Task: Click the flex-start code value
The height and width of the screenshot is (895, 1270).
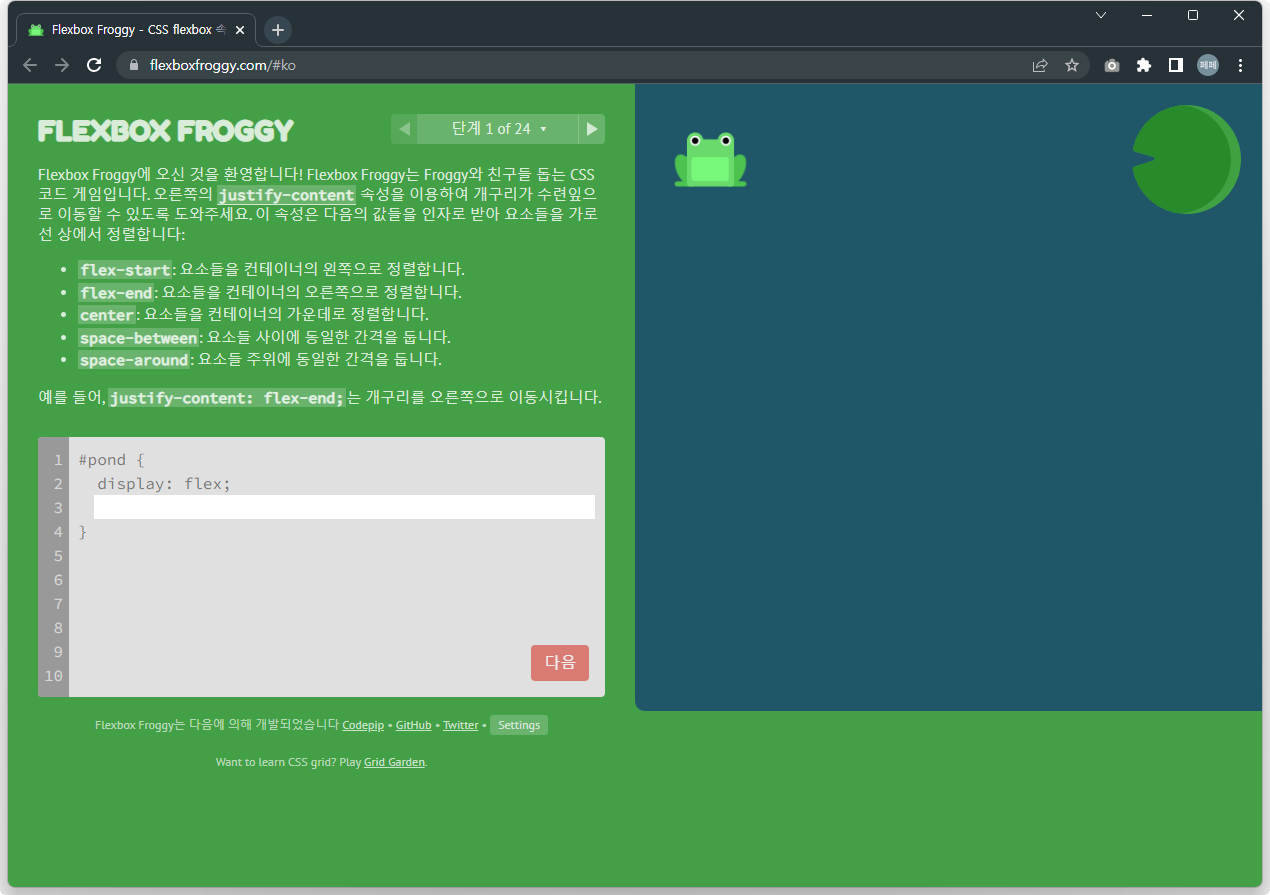Action: click(x=125, y=270)
